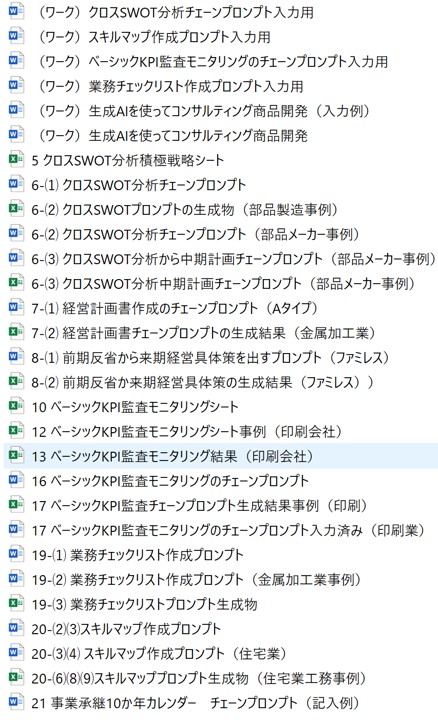The width and height of the screenshot is (438, 720).
Task: Select file name 16 ベーシックKPI監査モニタリングのチェーンプロンプト
Action: tap(170, 481)
